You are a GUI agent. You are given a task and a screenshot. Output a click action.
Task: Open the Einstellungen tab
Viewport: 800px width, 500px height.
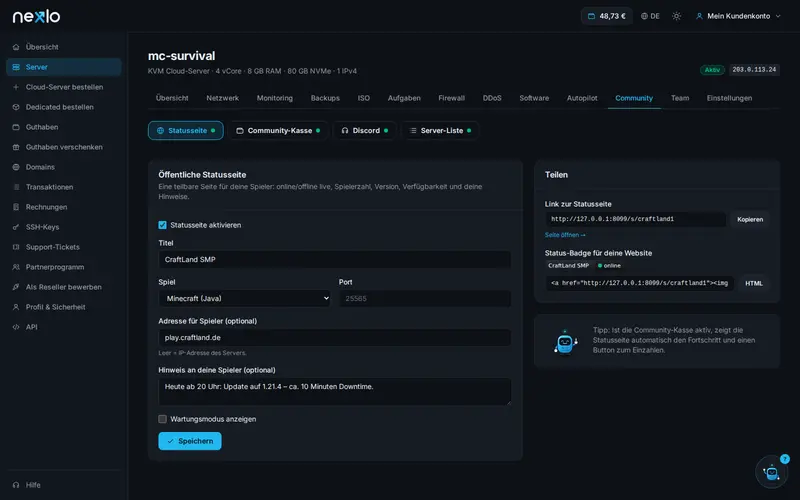coord(729,98)
